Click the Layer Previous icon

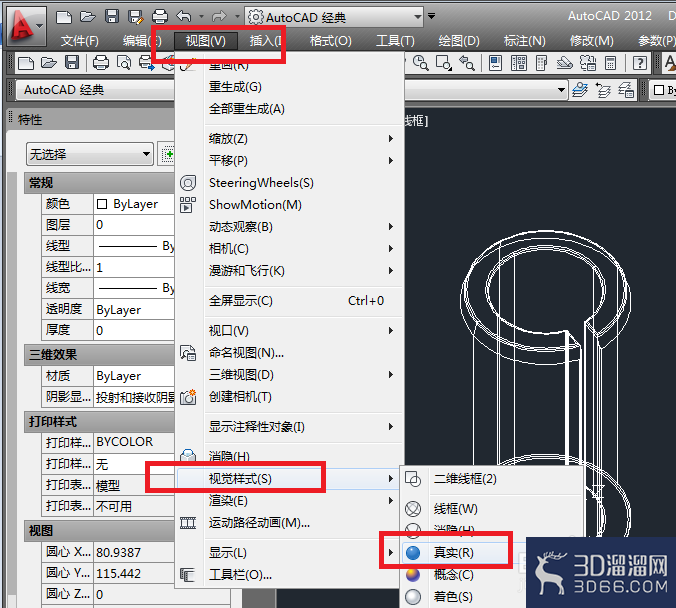point(603,90)
